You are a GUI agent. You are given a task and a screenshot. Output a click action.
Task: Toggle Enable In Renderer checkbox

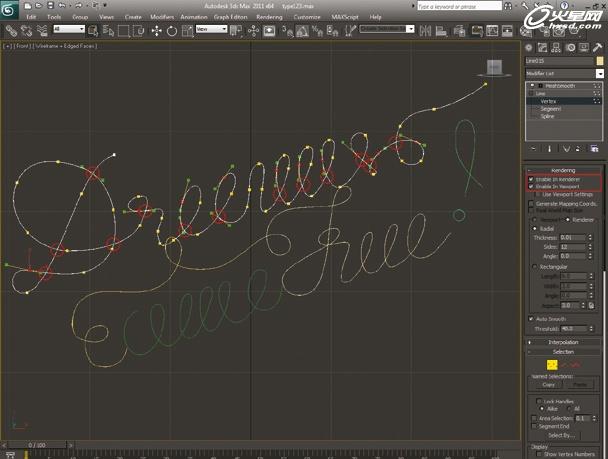point(531,179)
